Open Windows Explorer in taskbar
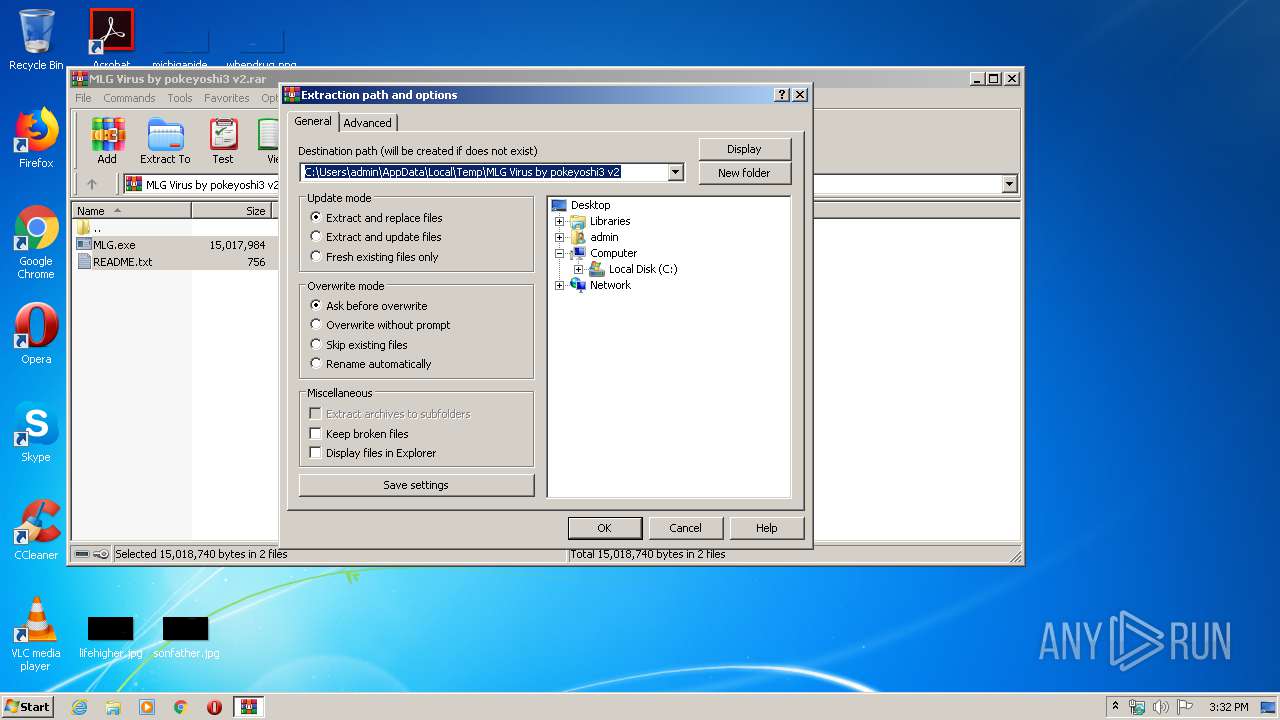This screenshot has width=1280, height=720. coord(113,707)
